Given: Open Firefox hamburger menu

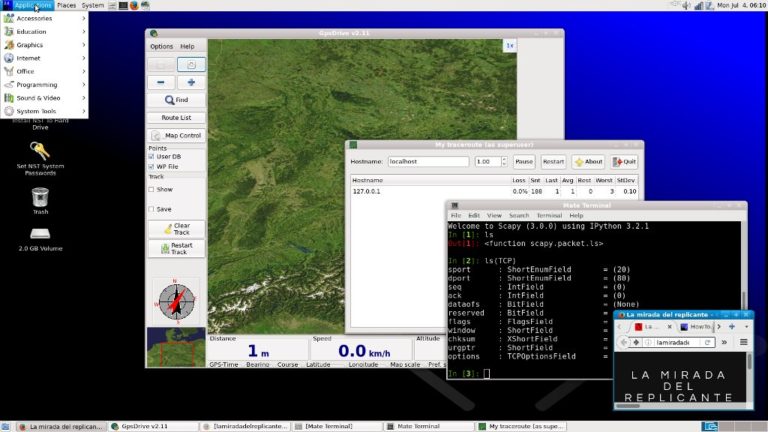Looking at the screenshot, I should [x=744, y=342].
